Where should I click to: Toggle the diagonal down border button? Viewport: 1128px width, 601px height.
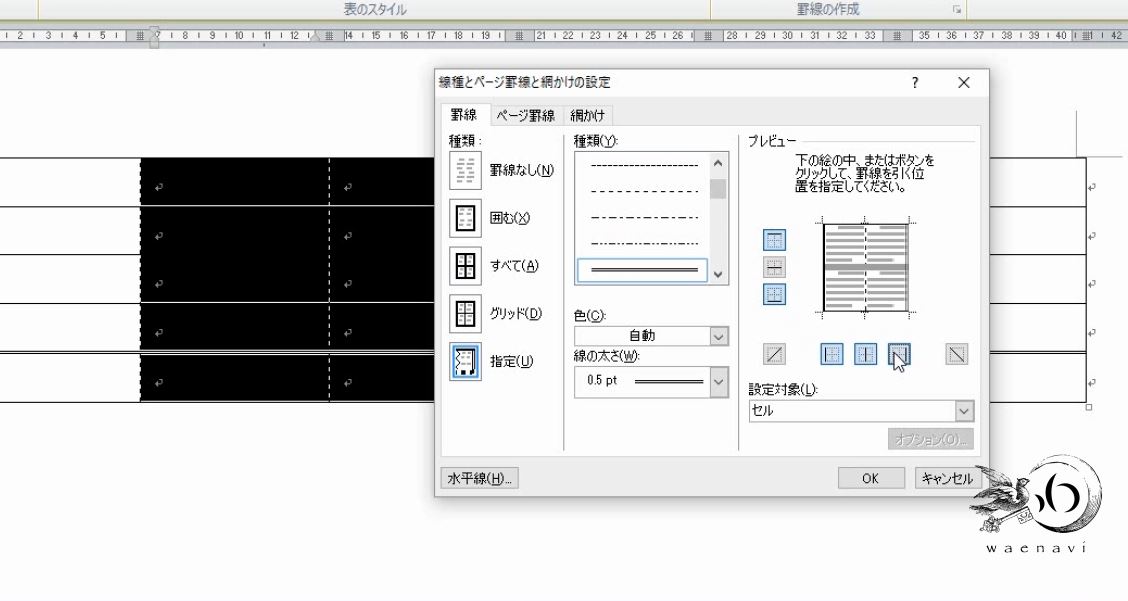coord(956,354)
